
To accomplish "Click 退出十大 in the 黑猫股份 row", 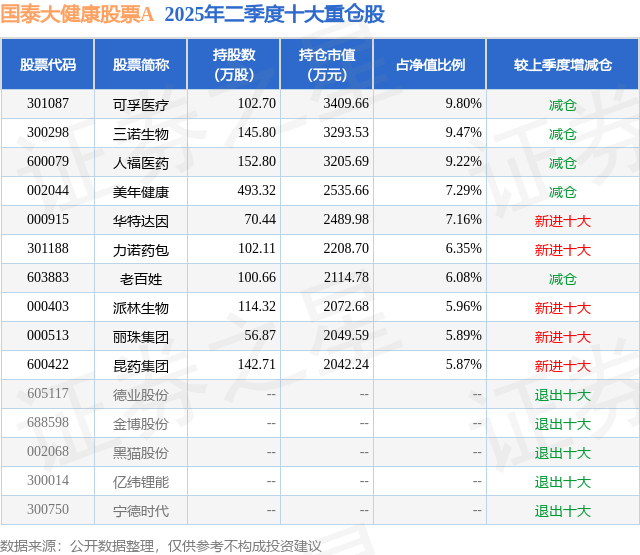I will coord(563,453).
